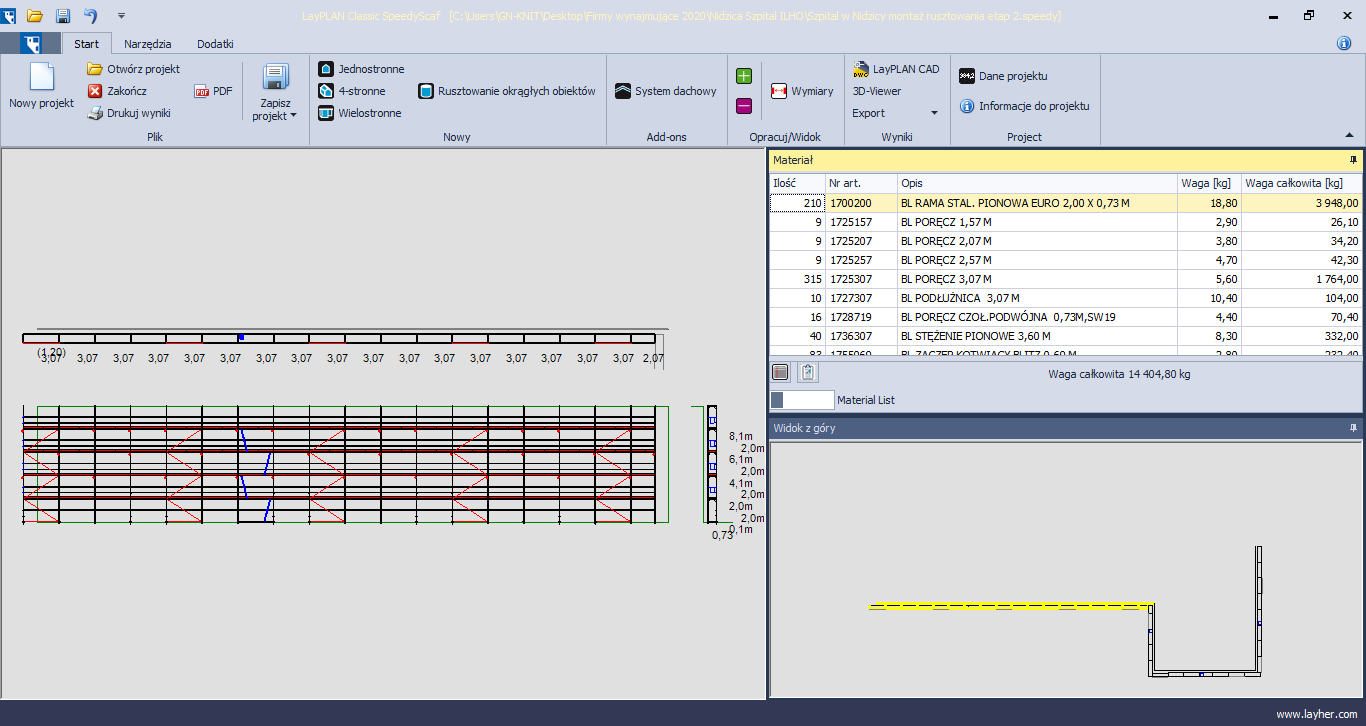Pin the Materiał panel
The image size is (1366, 726).
point(1354,160)
